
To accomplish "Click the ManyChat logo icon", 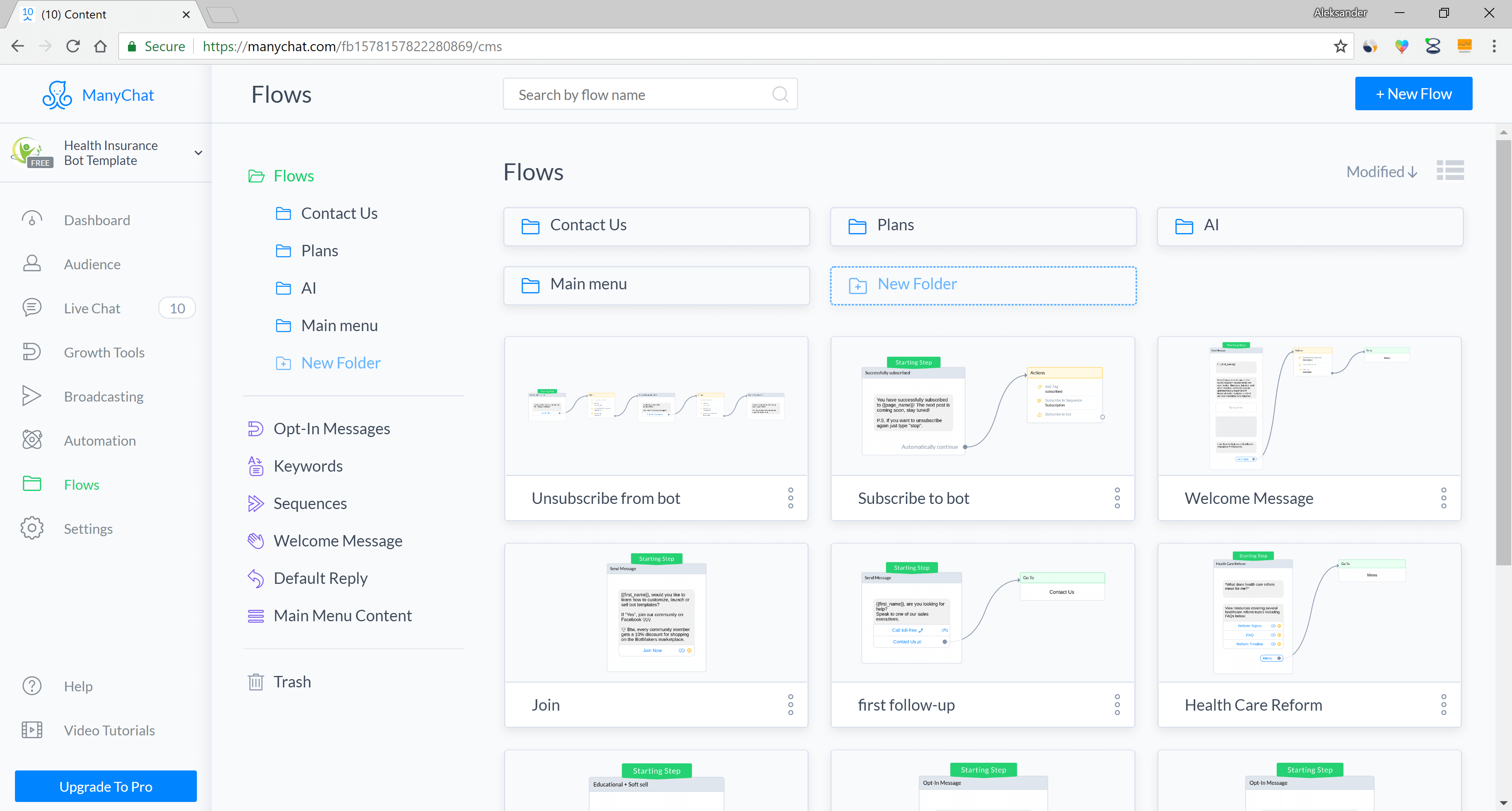I will (57, 95).
